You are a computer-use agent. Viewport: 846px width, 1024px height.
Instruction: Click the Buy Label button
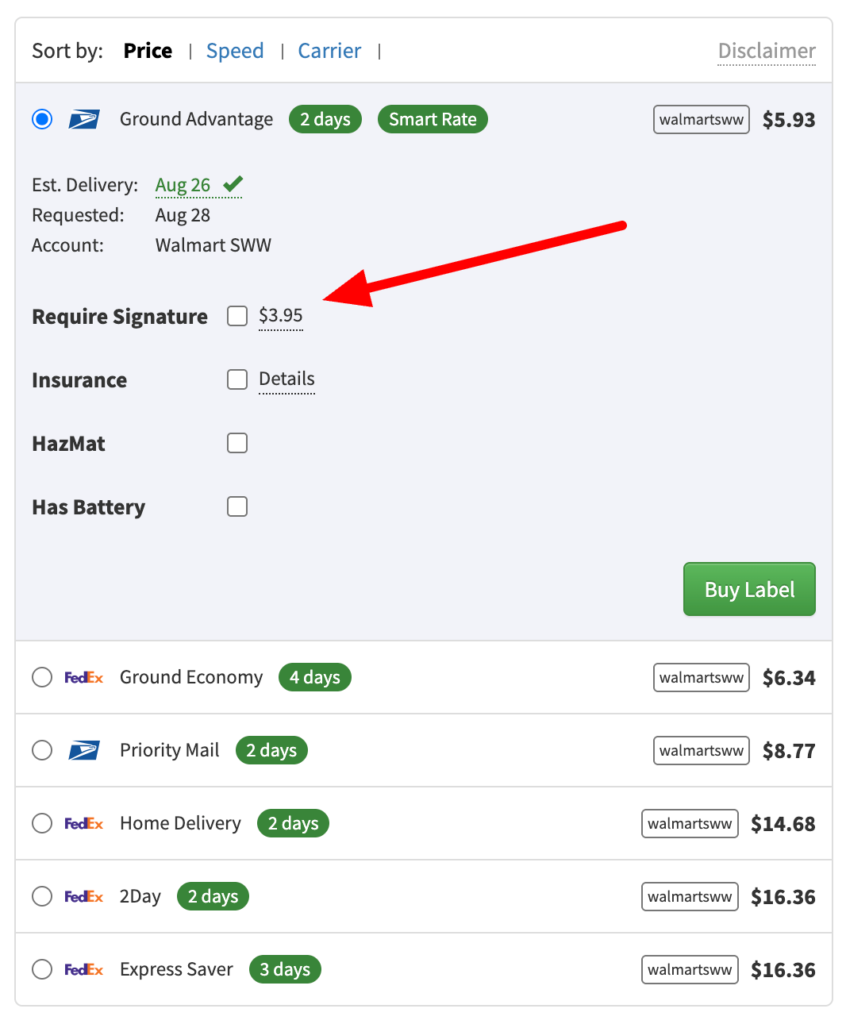click(x=749, y=589)
